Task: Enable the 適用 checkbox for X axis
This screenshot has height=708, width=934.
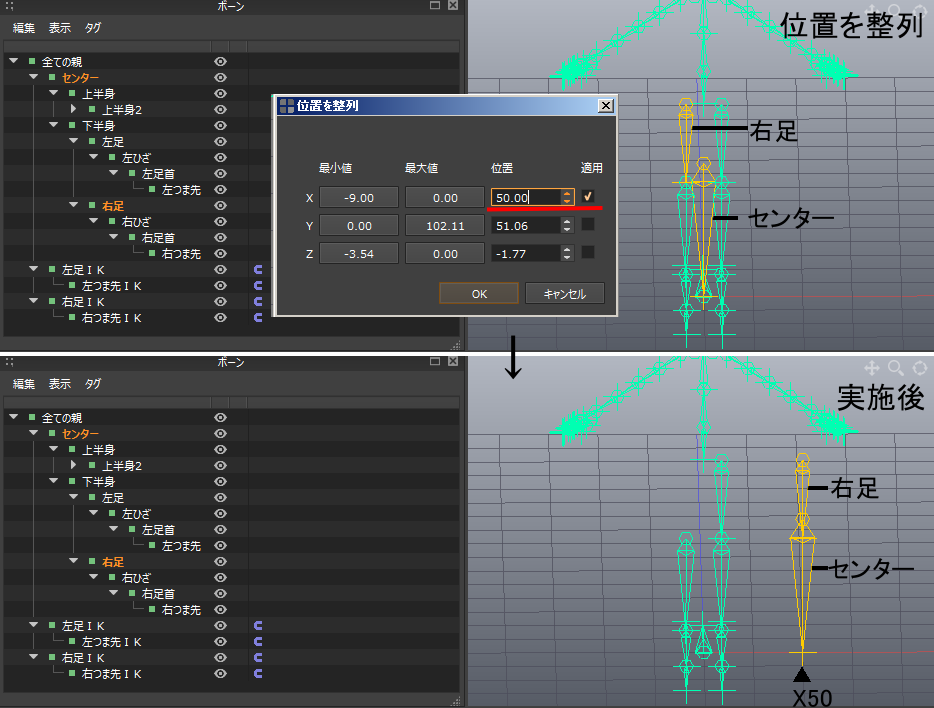Action: pos(588,197)
